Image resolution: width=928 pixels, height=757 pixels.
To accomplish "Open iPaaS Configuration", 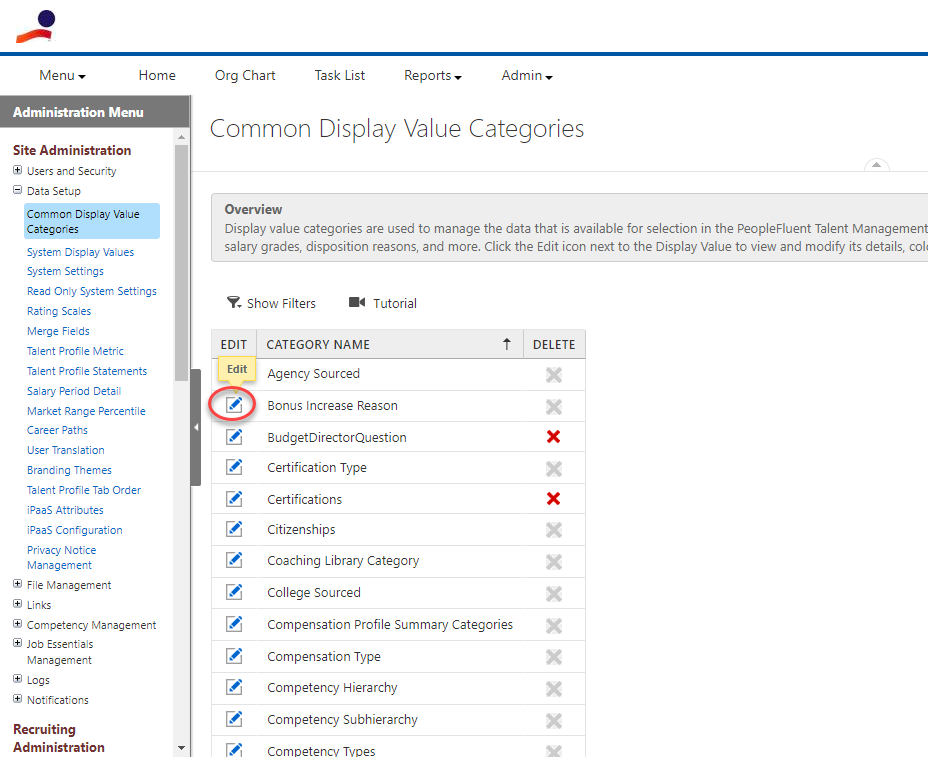I will [x=75, y=530].
